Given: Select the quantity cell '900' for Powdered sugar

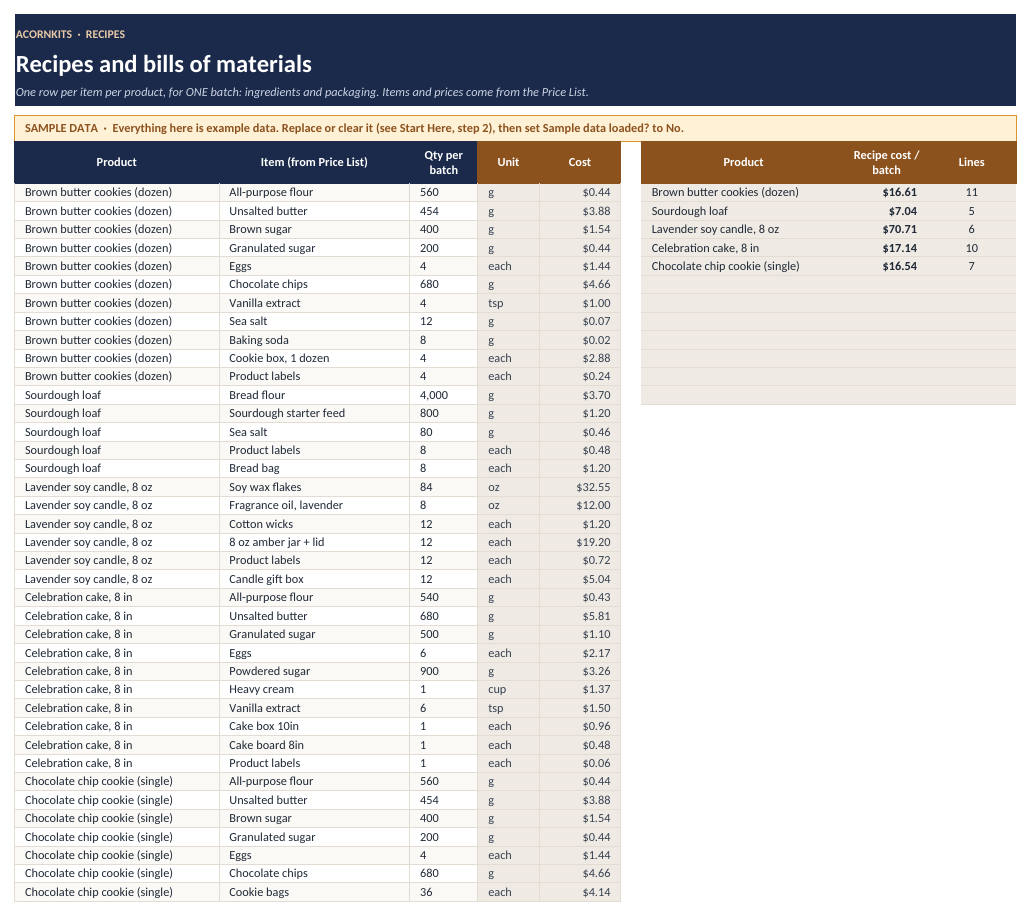Looking at the screenshot, I should coord(443,671).
